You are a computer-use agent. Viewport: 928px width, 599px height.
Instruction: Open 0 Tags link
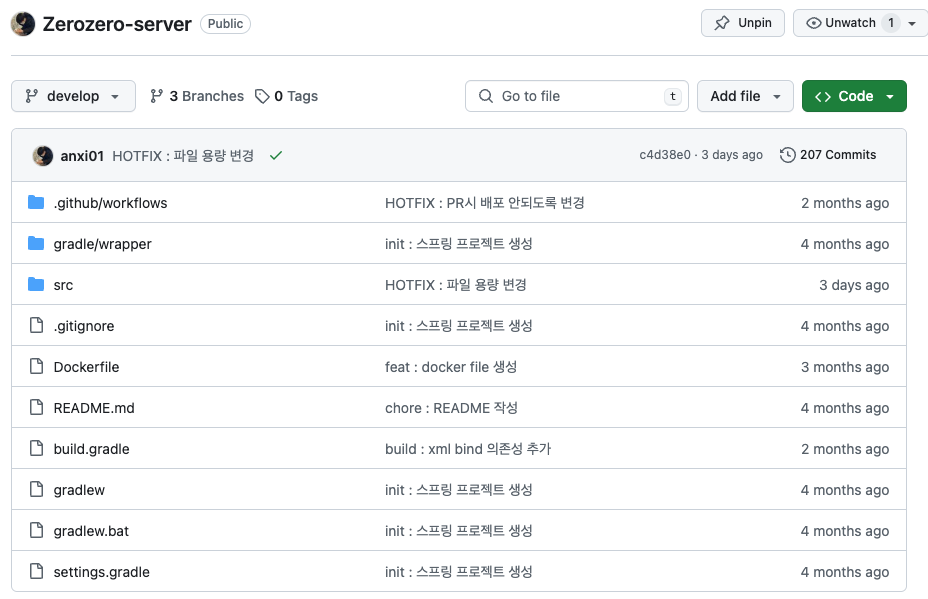tap(286, 96)
